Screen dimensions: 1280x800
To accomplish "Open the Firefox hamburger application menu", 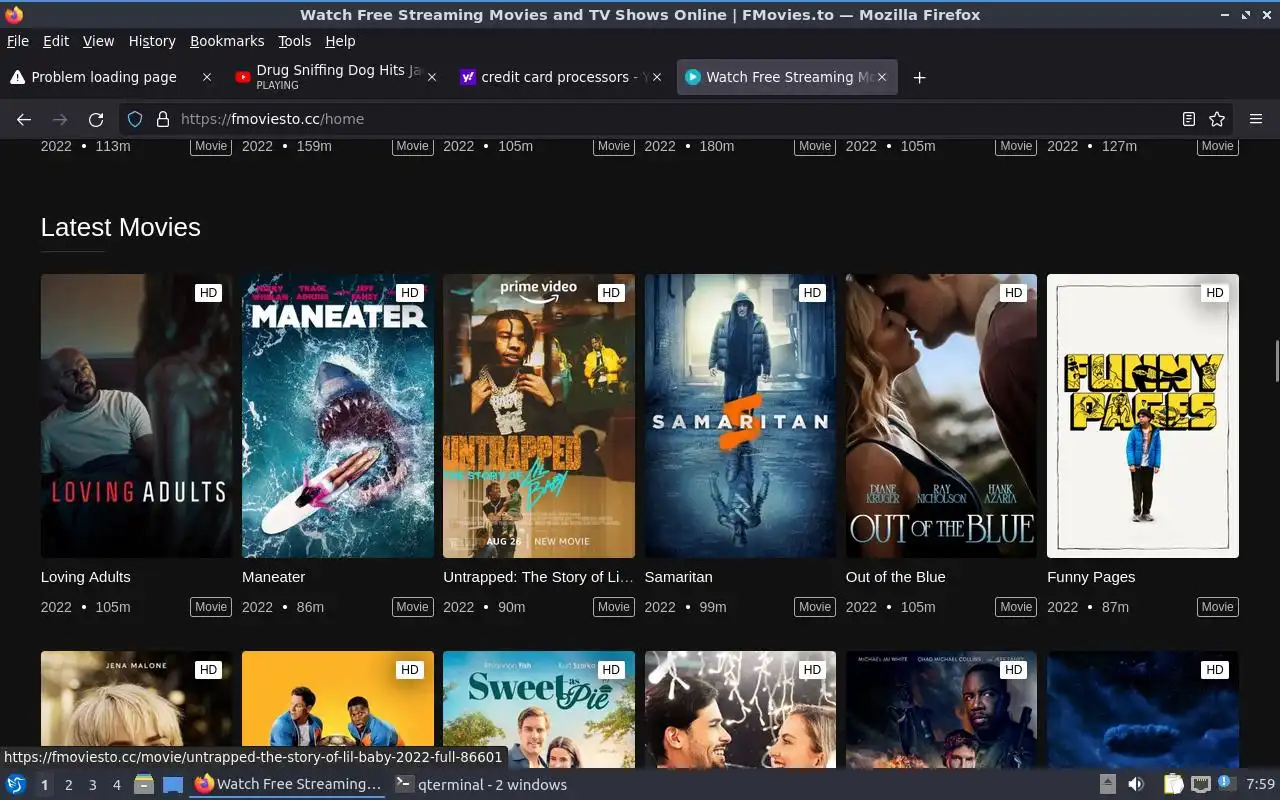I will [x=1256, y=119].
